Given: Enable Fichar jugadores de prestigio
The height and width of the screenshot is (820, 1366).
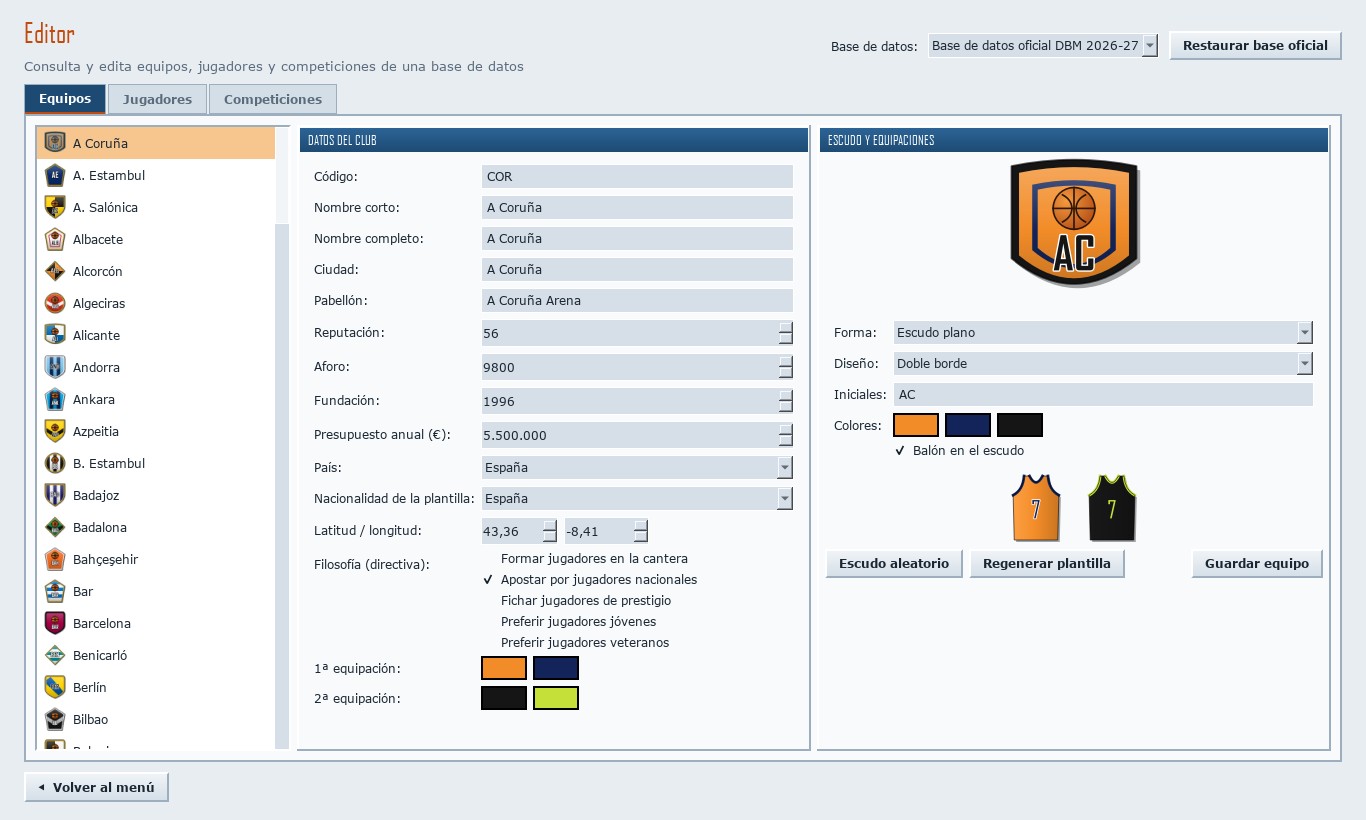Looking at the screenshot, I should point(578,601).
